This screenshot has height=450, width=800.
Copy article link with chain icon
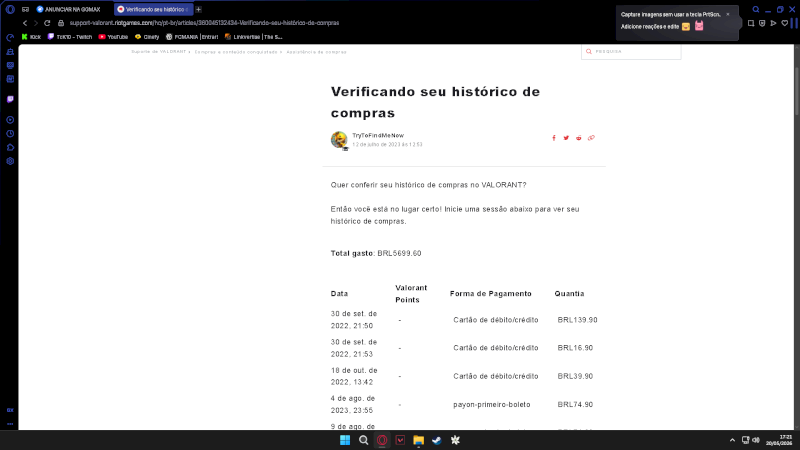pos(591,138)
